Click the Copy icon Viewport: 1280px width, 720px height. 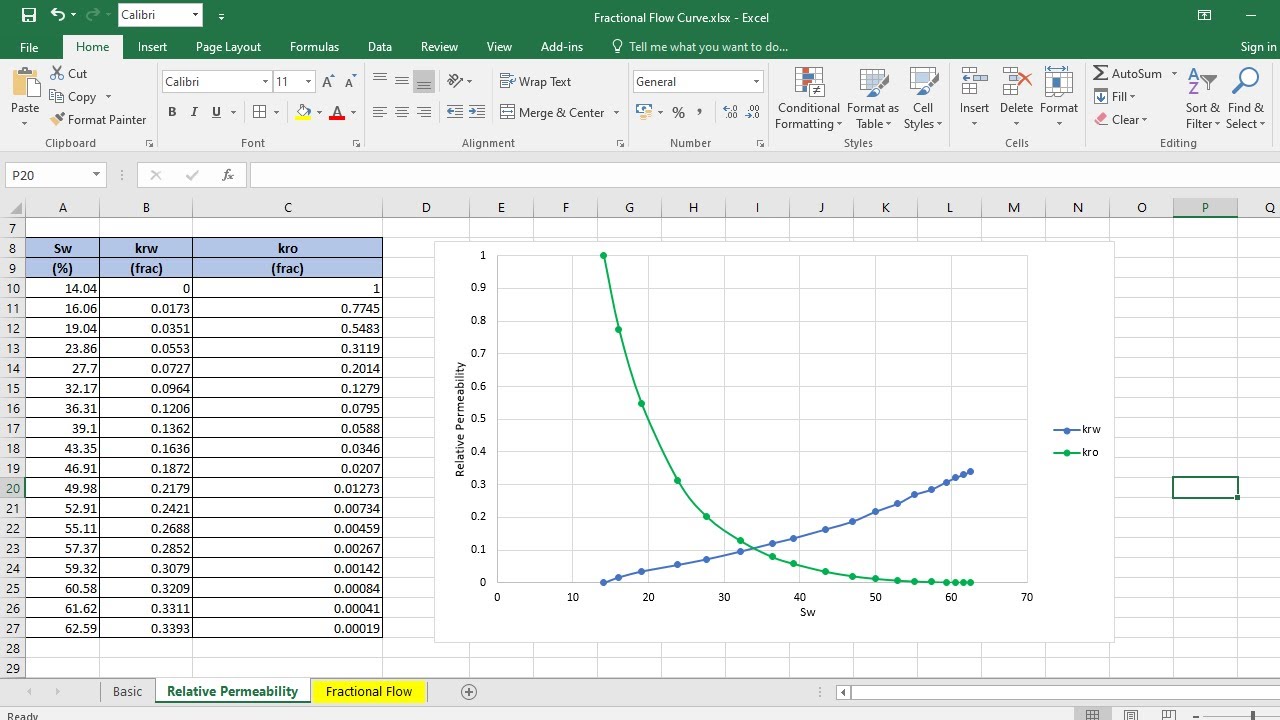[x=56, y=96]
